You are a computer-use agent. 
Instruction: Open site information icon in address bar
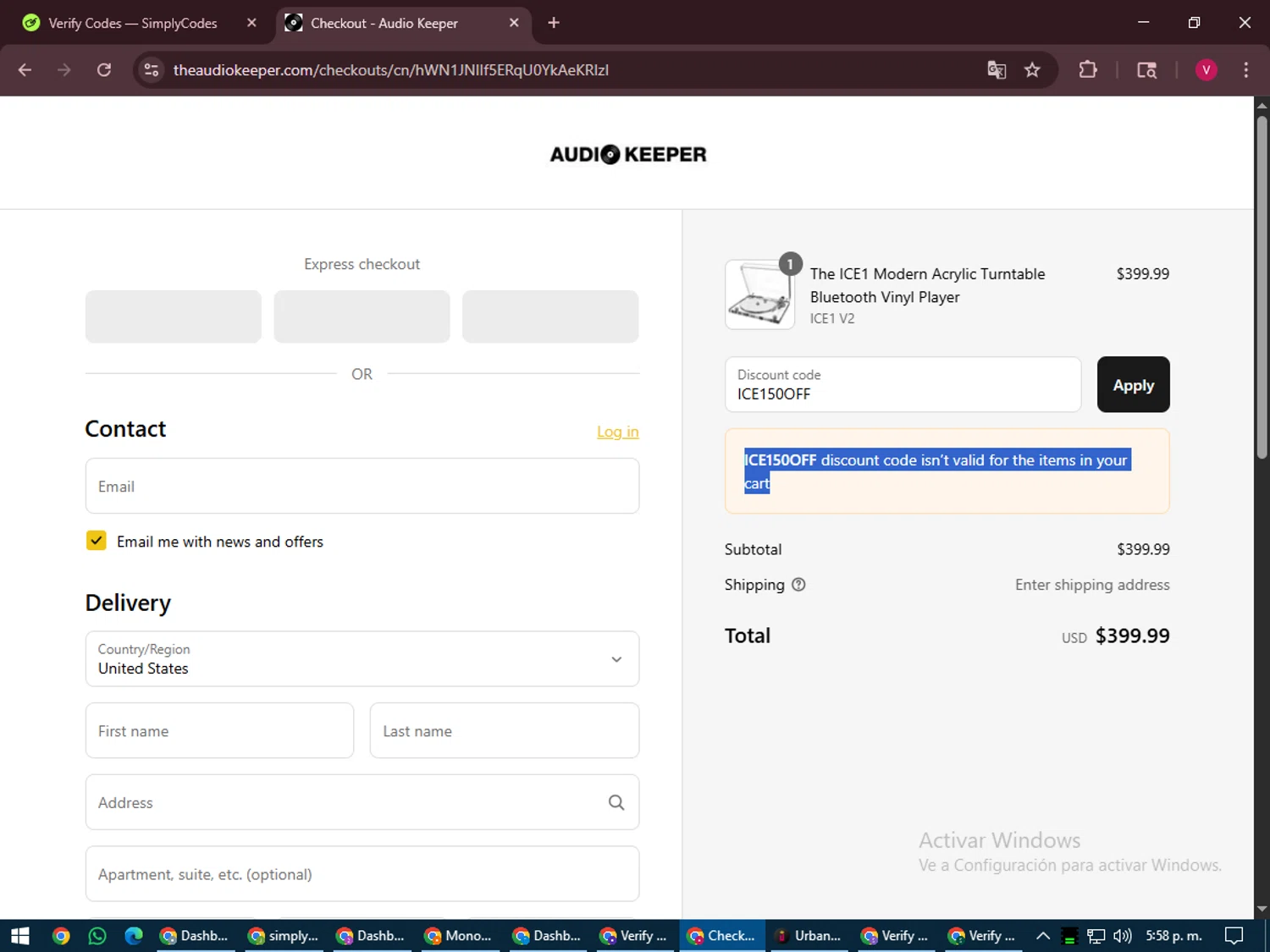(152, 70)
